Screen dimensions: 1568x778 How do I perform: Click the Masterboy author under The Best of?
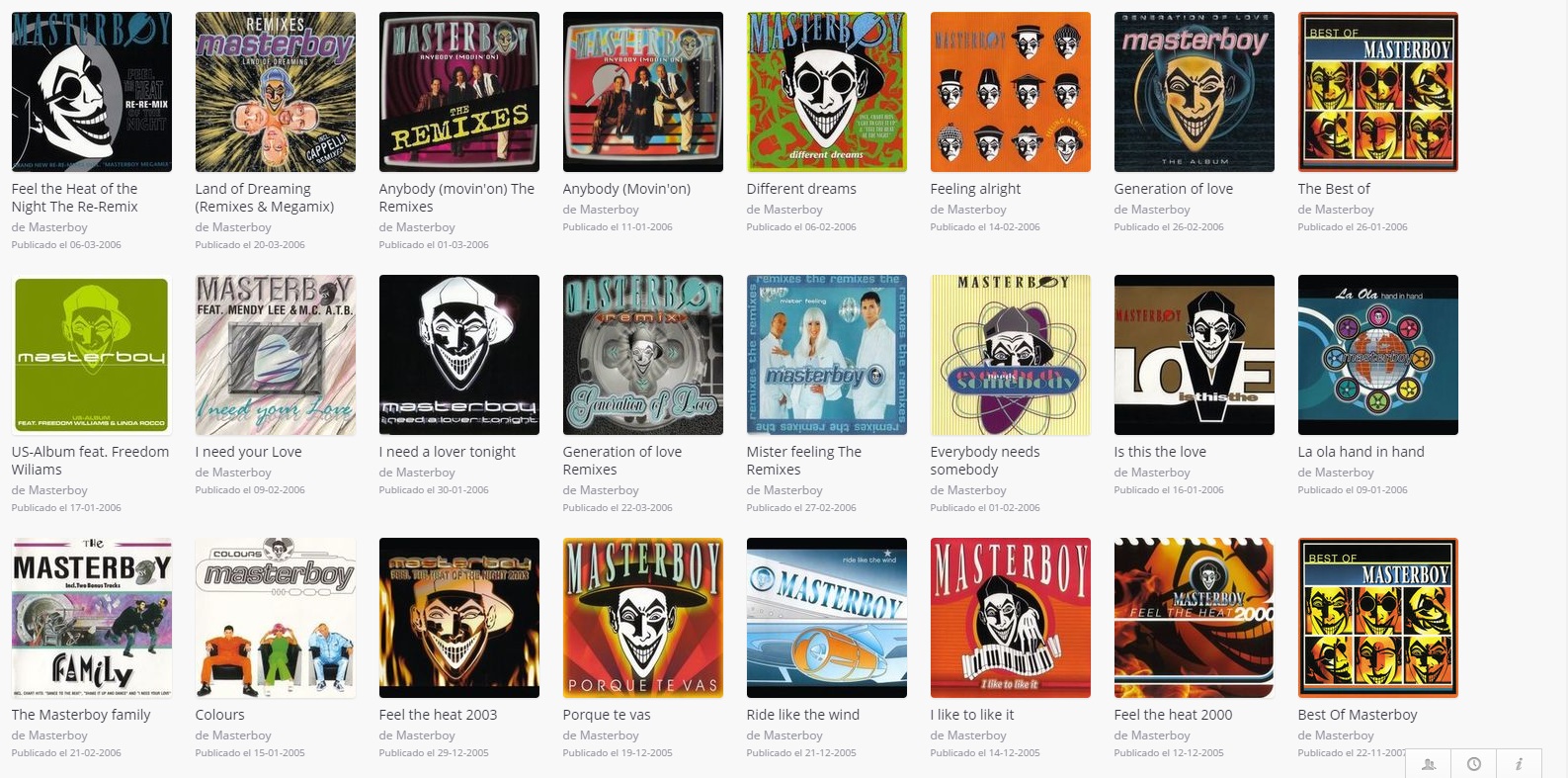pos(1345,210)
